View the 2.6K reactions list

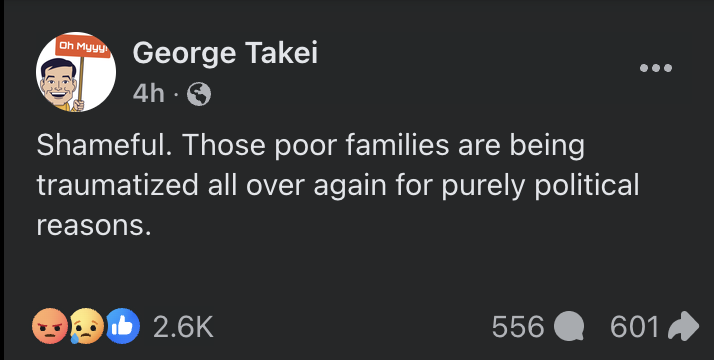[183, 327]
